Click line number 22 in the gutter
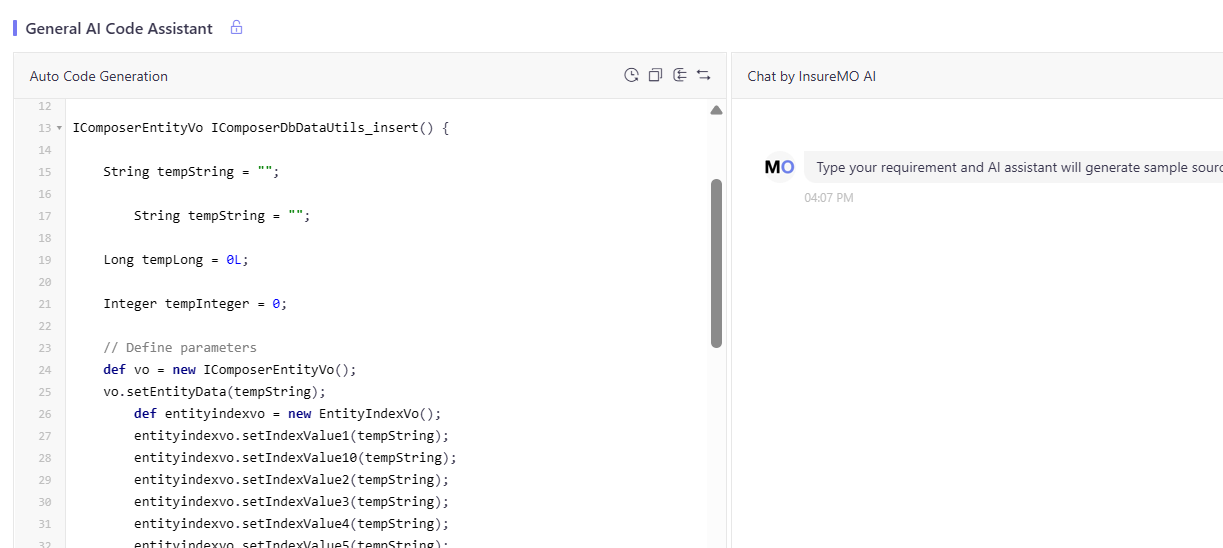This screenshot has height=548, width=1223. pos(44,326)
